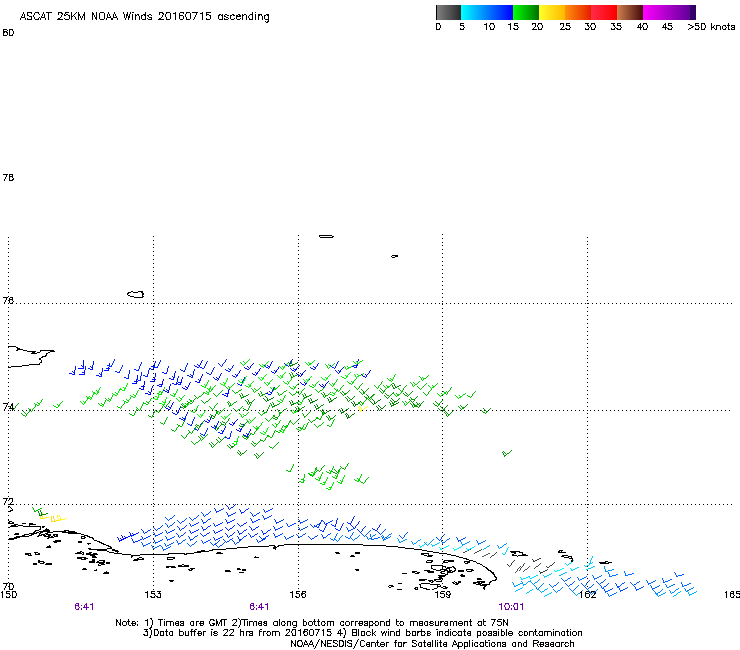
Task: Click the gray 0-5 knots legend segment
Action: pos(448,12)
